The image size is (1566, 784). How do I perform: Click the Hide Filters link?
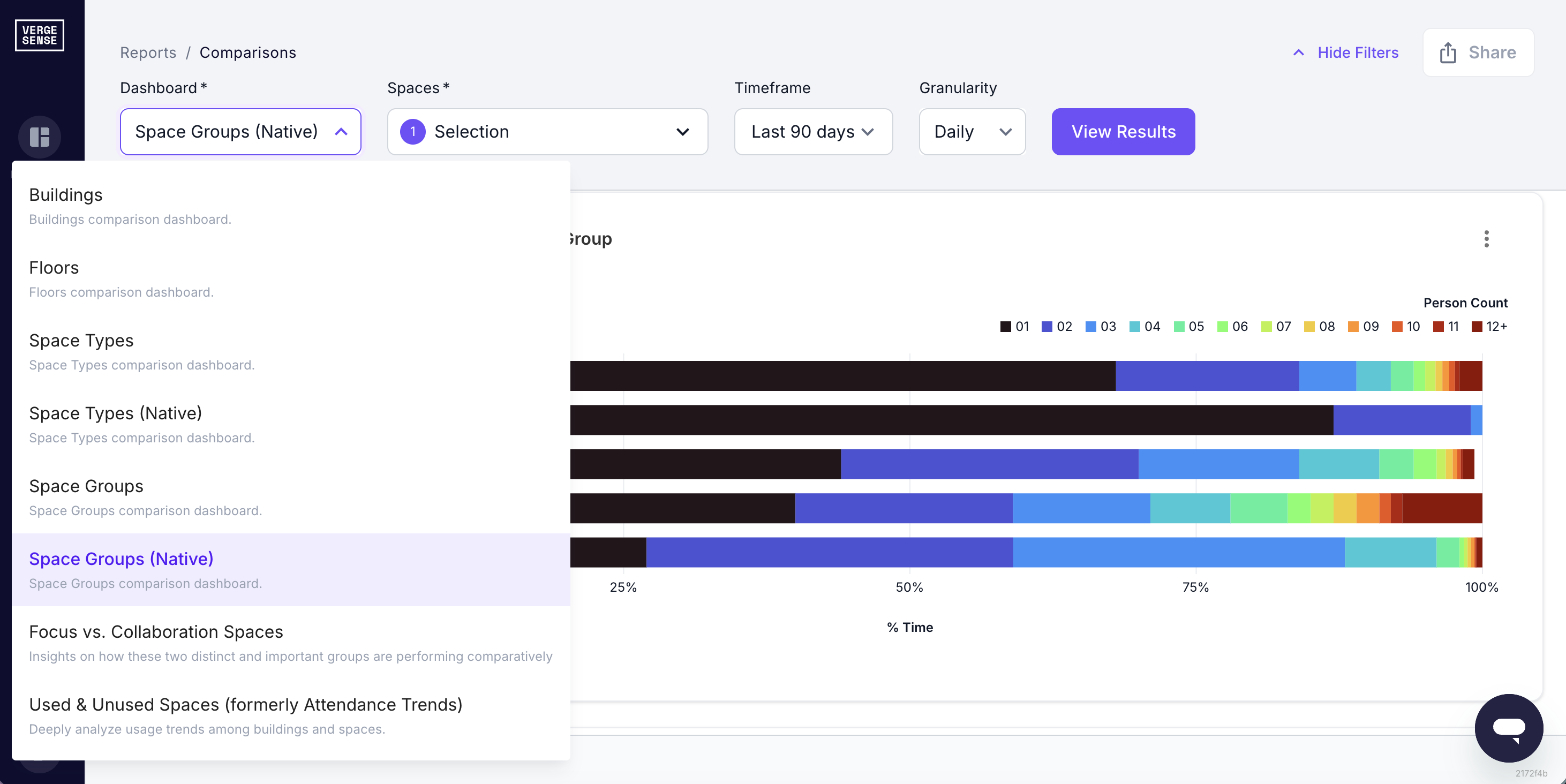(1358, 53)
